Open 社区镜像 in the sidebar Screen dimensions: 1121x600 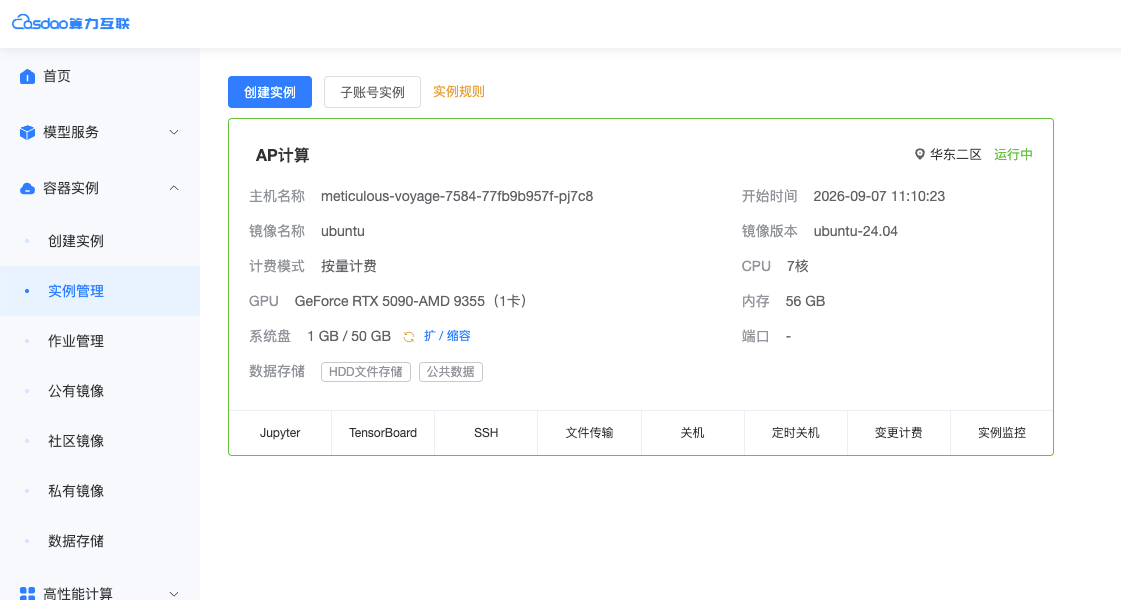tap(76, 441)
